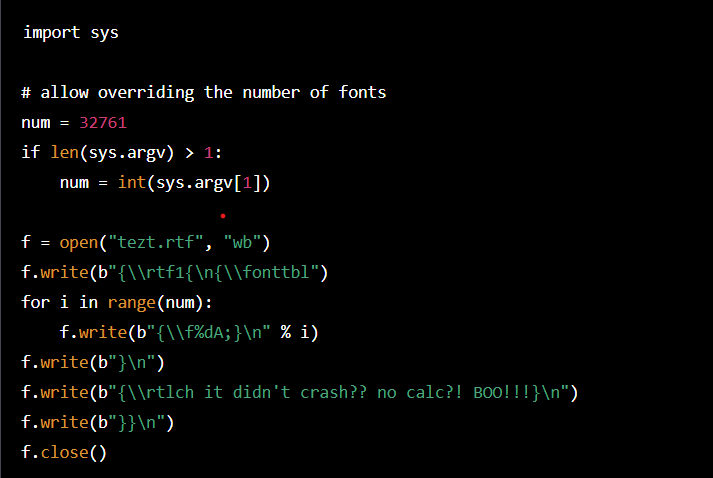Viewport: 713px width, 478px height.
Task: Click the 'import sys' line
Action: pos(70,33)
